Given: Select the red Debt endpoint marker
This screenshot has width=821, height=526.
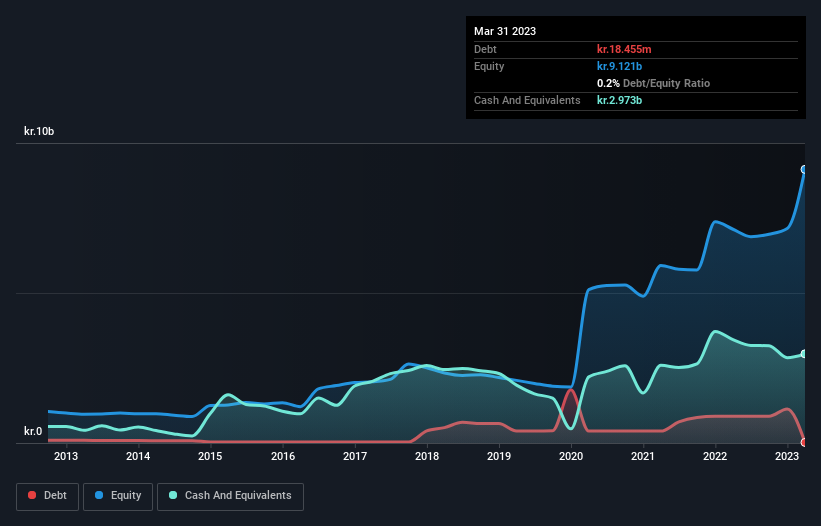Looking at the screenshot, I should pos(804,442).
